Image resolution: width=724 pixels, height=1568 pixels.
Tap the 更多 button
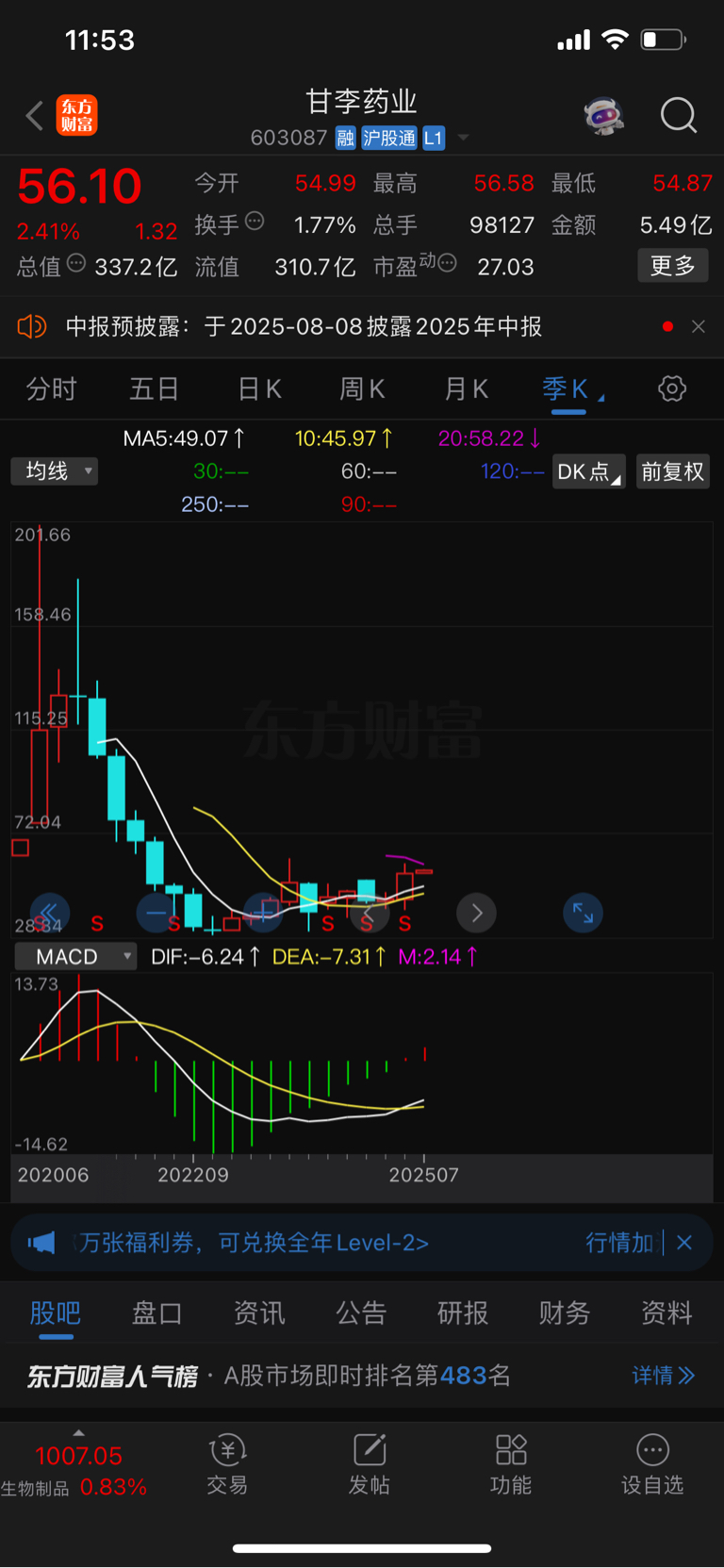pyautogui.click(x=673, y=266)
